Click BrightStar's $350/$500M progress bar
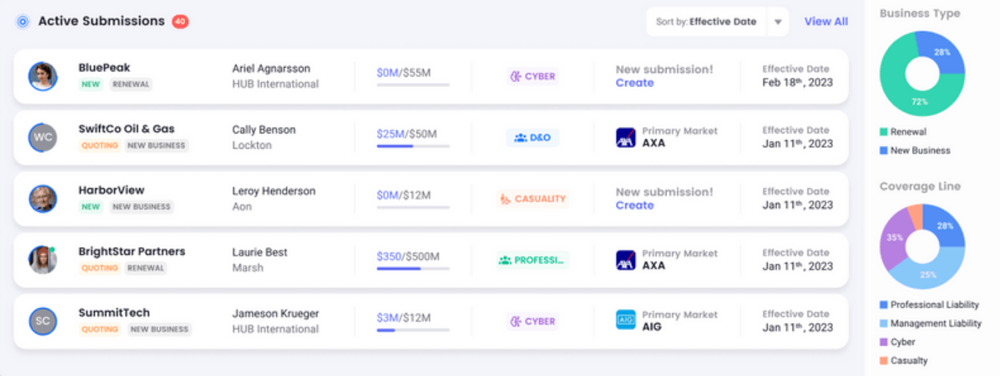The width and height of the screenshot is (1000, 376). (x=413, y=268)
